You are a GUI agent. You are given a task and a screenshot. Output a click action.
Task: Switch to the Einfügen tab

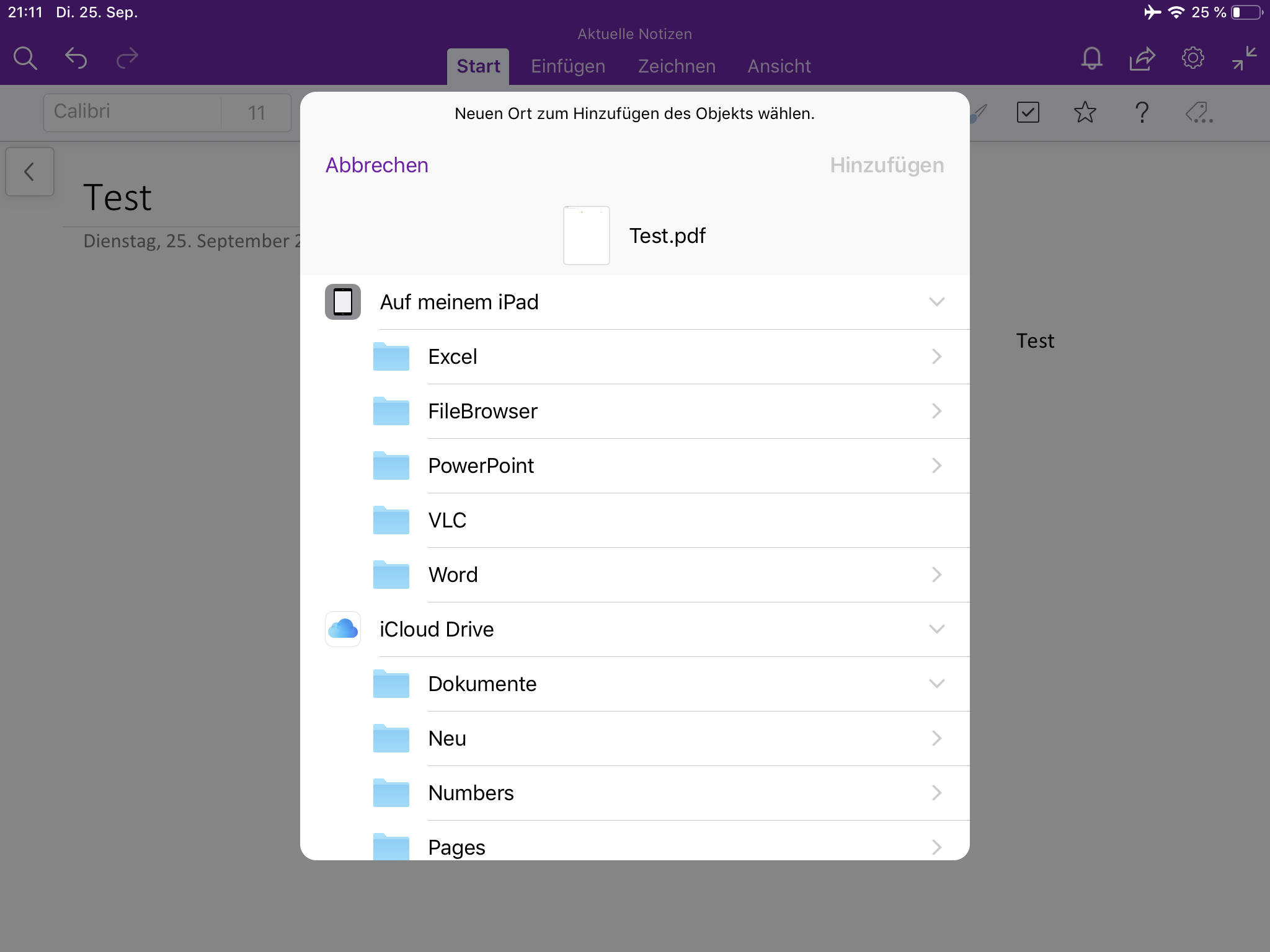(x=567, y=66)
